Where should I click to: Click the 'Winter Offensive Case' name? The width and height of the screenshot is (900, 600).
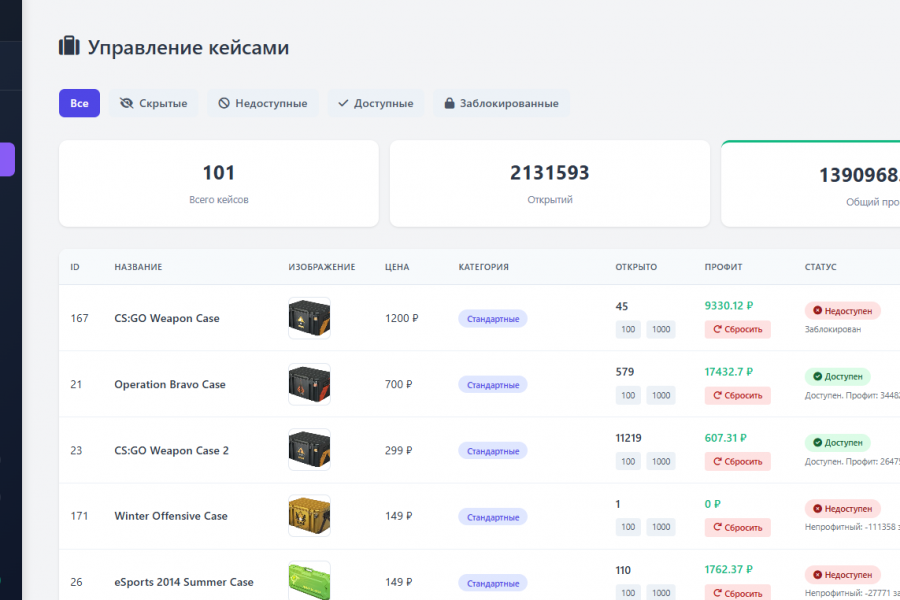point(171,516)
